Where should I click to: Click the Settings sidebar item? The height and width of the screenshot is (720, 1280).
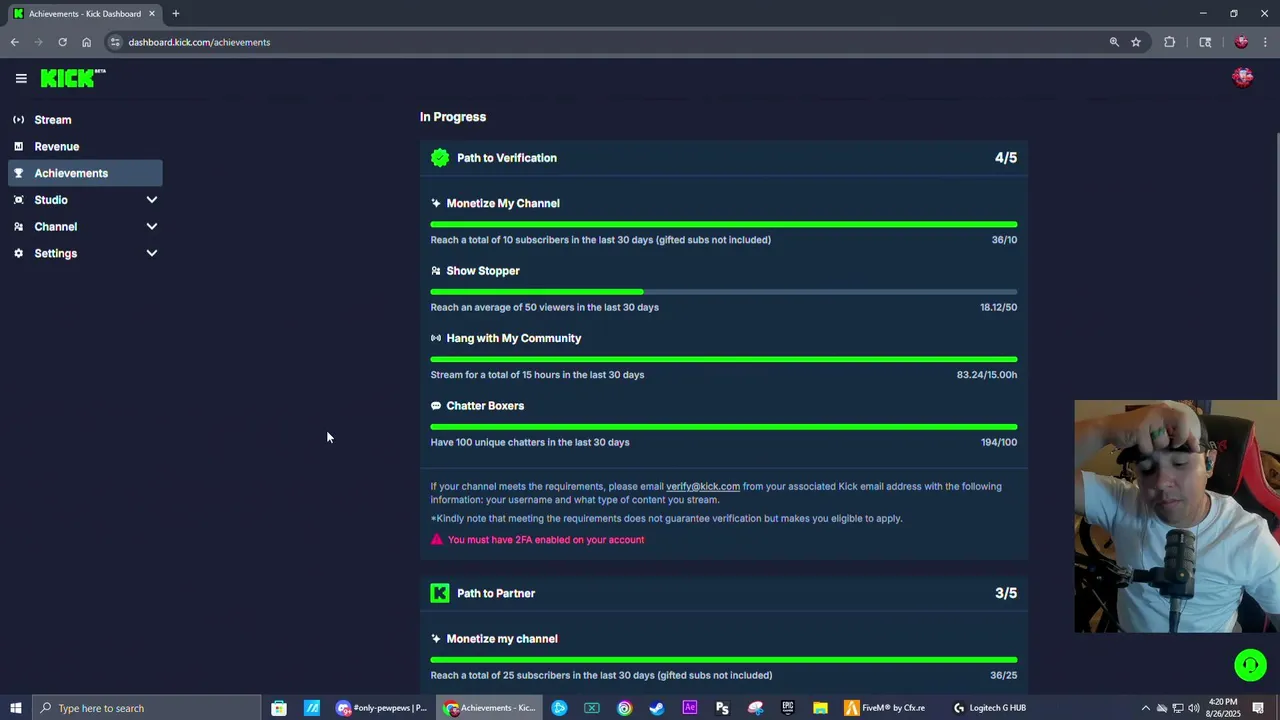point(56,253)
